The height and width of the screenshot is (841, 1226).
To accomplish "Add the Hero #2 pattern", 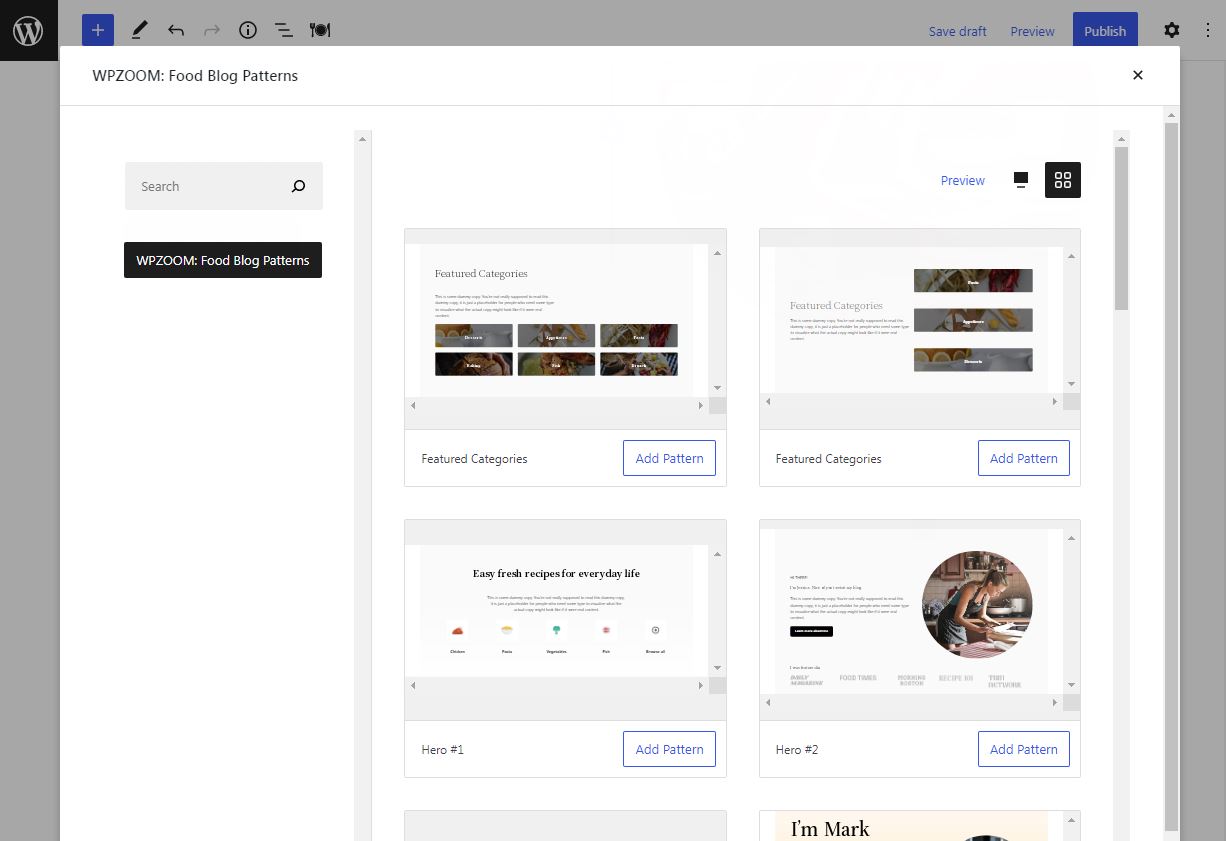I will [x=1023, y=749].
